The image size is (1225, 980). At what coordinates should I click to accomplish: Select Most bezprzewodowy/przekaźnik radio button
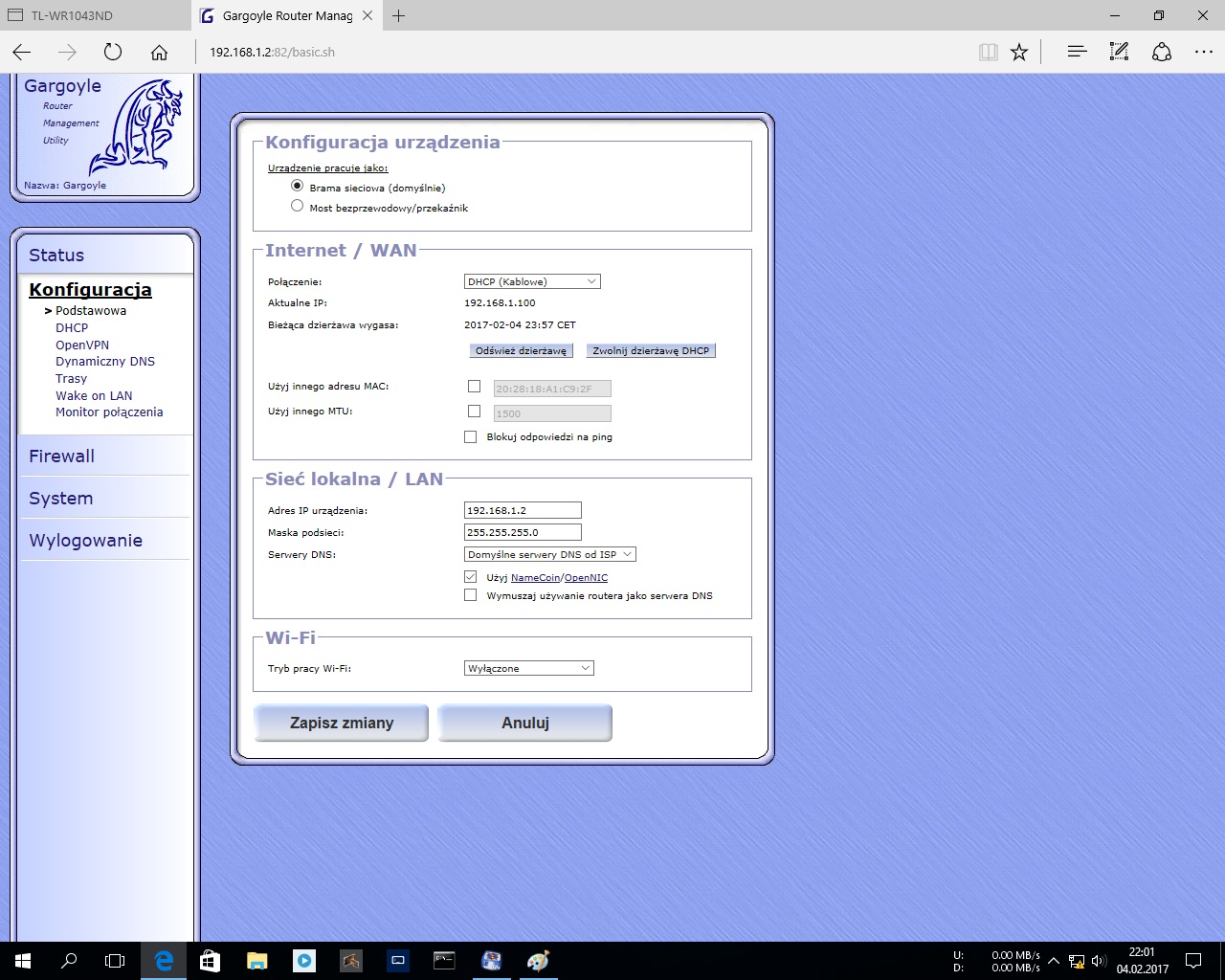click(298, 206)
